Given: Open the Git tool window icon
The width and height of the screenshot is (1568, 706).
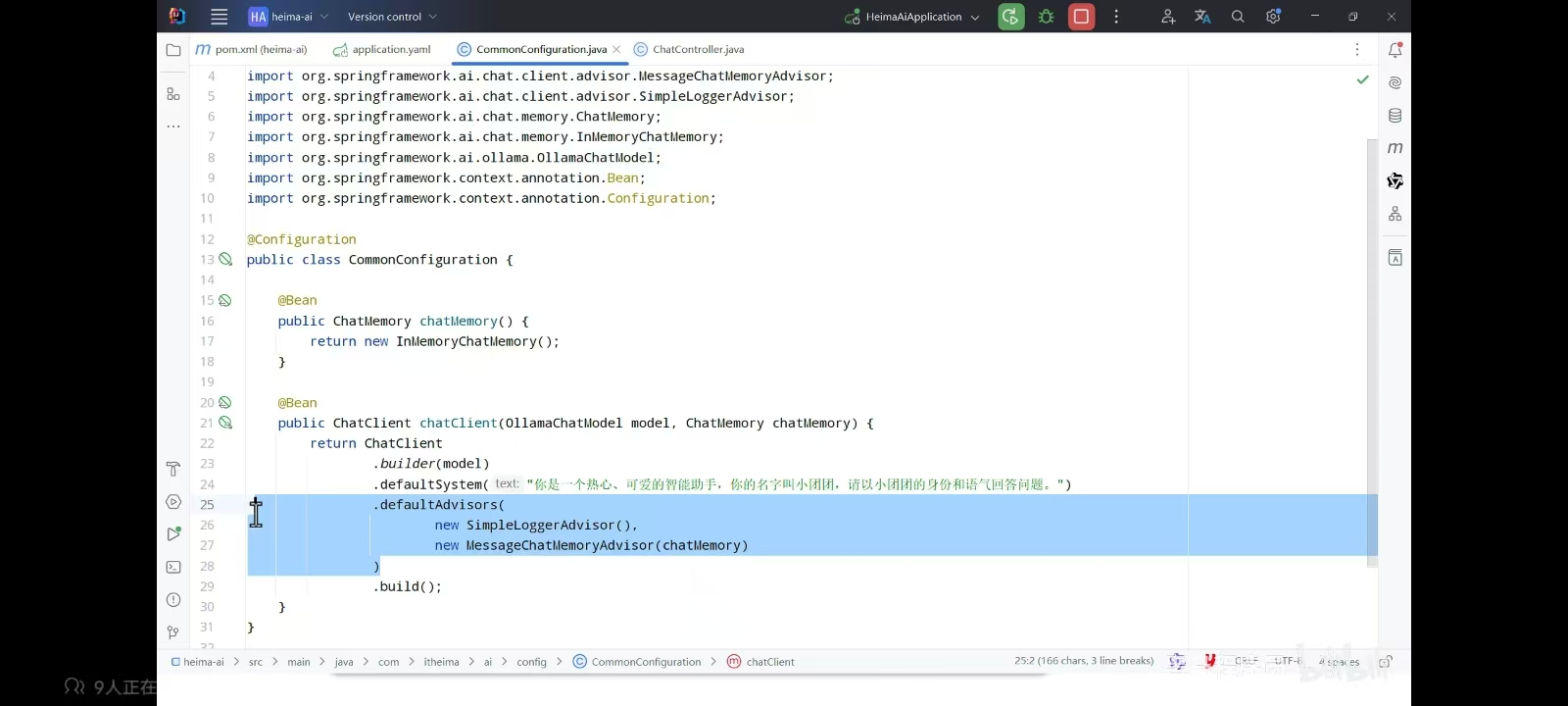Looking at the screenshot, I should pos(173,632).
